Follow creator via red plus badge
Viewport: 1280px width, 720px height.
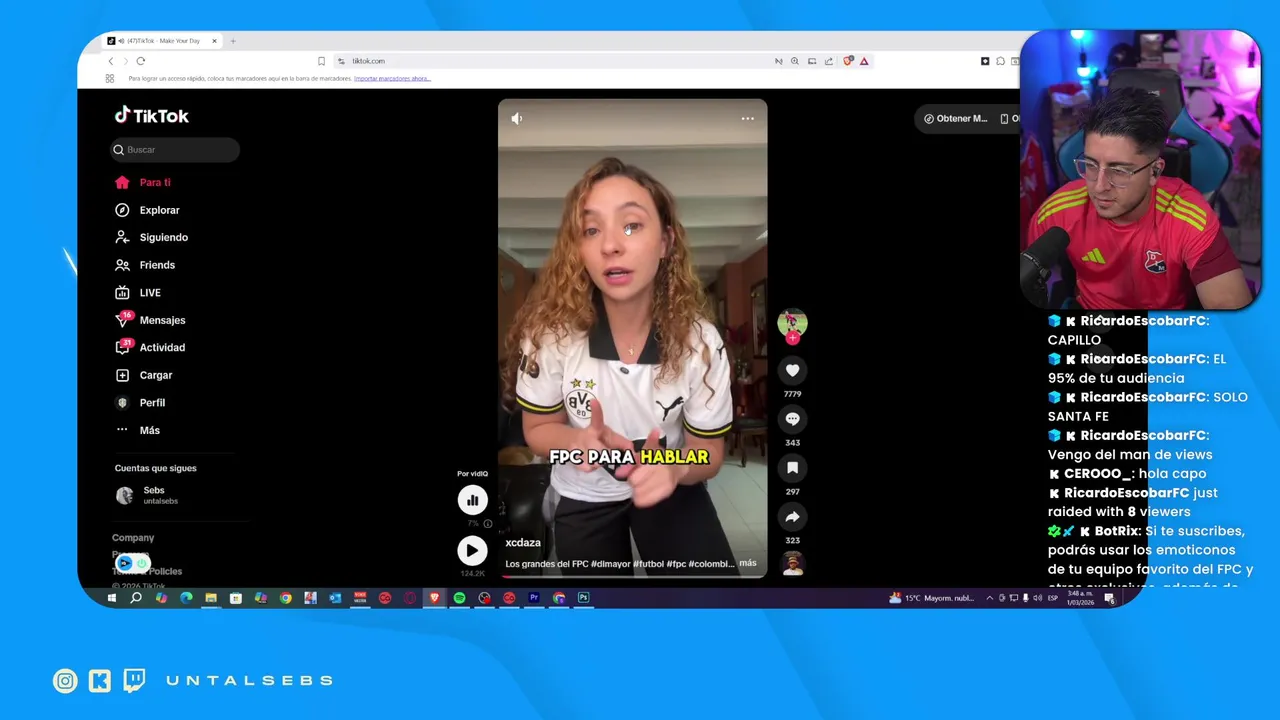pos(792,338)
